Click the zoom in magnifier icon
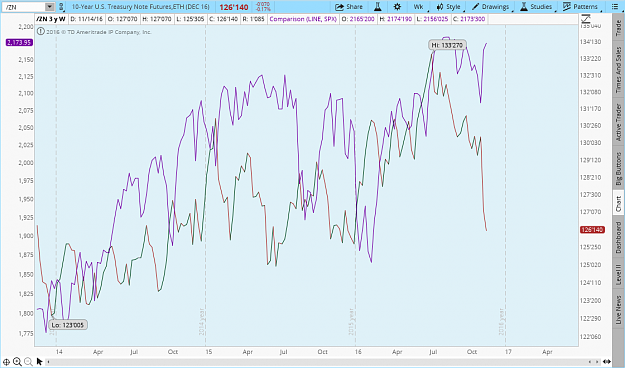 [x=17, y=362]
